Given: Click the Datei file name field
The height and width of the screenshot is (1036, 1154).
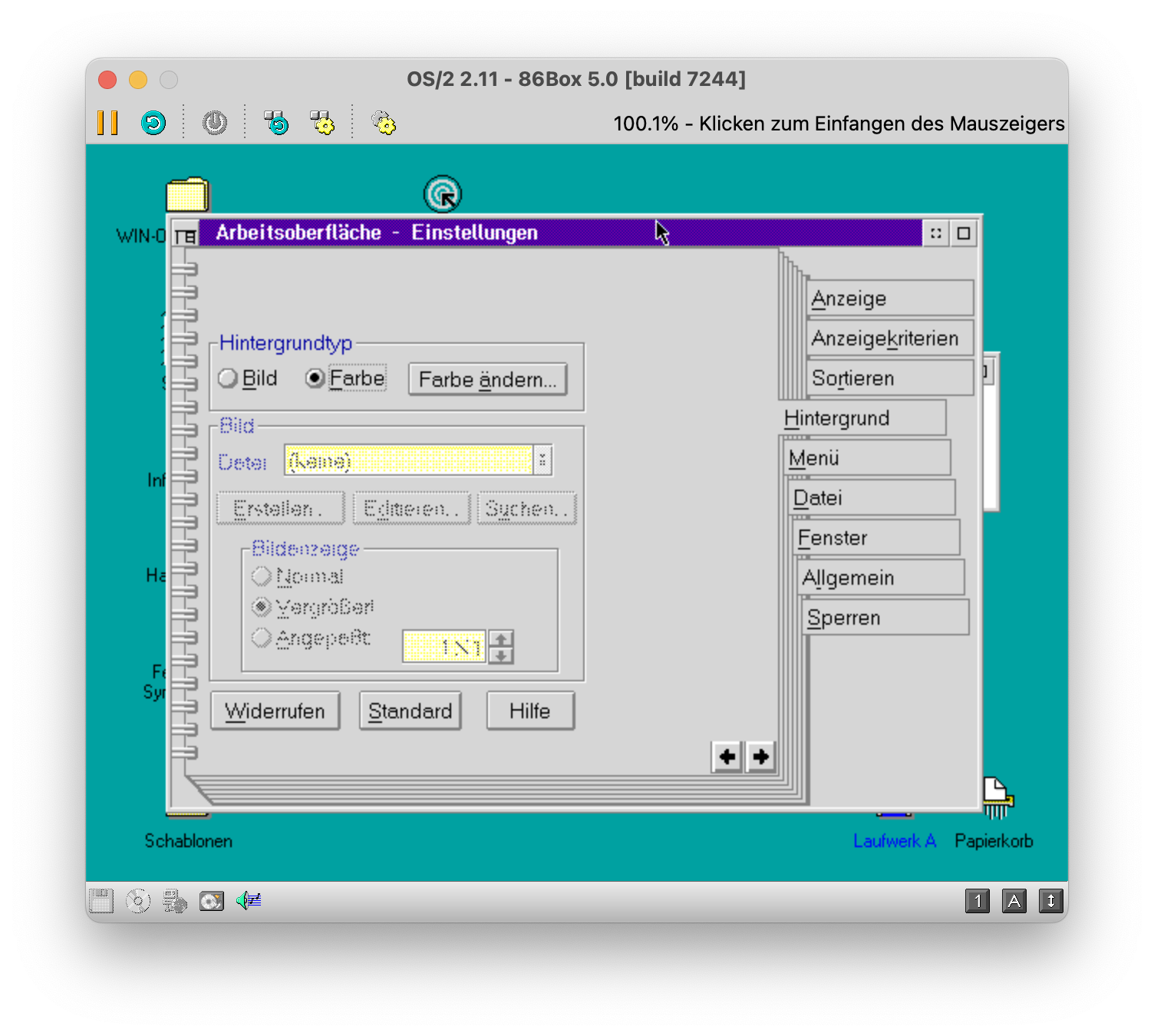Looking at the screenshot, I should click(409, 460).
